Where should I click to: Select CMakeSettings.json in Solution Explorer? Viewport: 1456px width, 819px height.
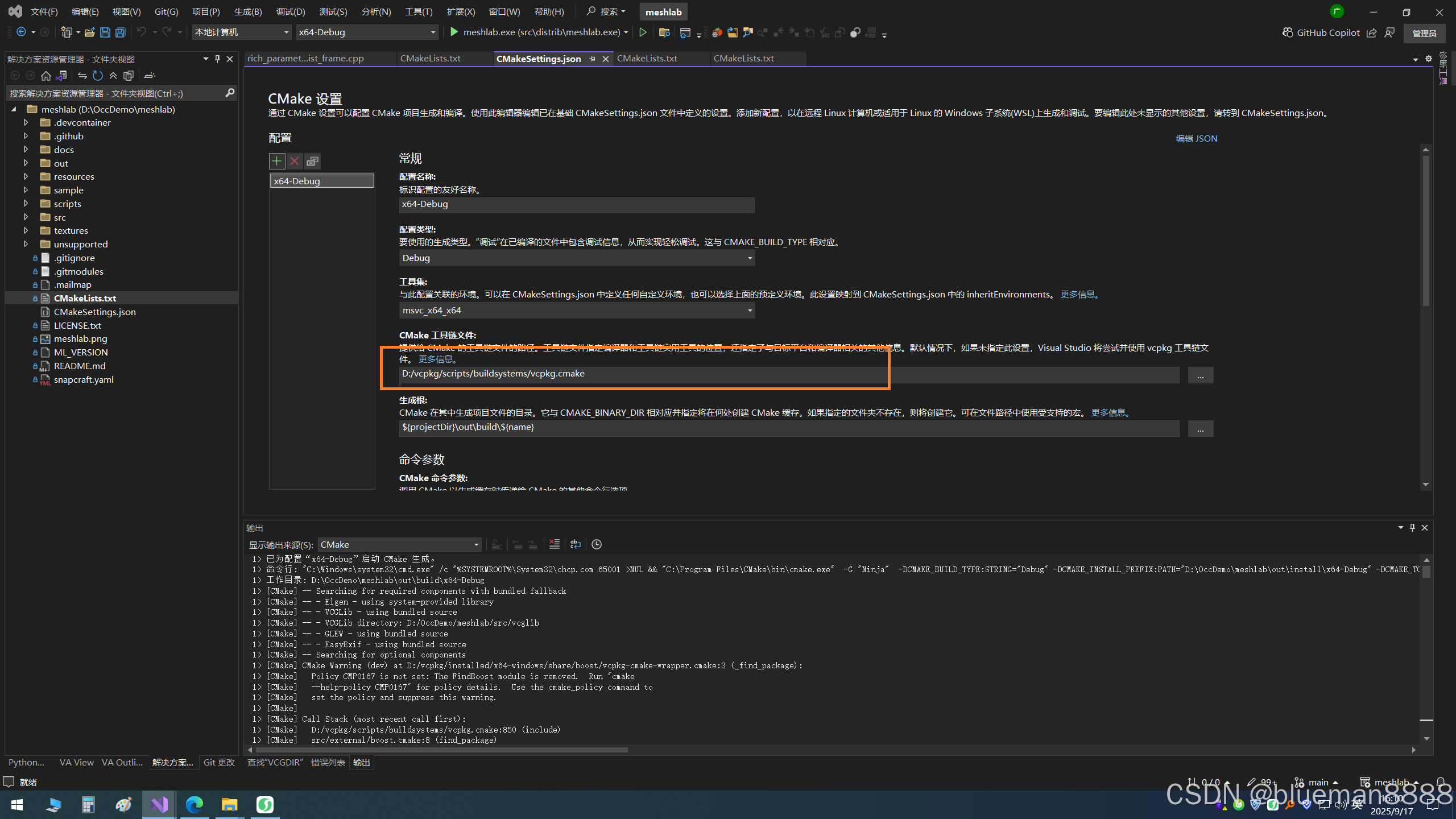click(x=94, y=312)
